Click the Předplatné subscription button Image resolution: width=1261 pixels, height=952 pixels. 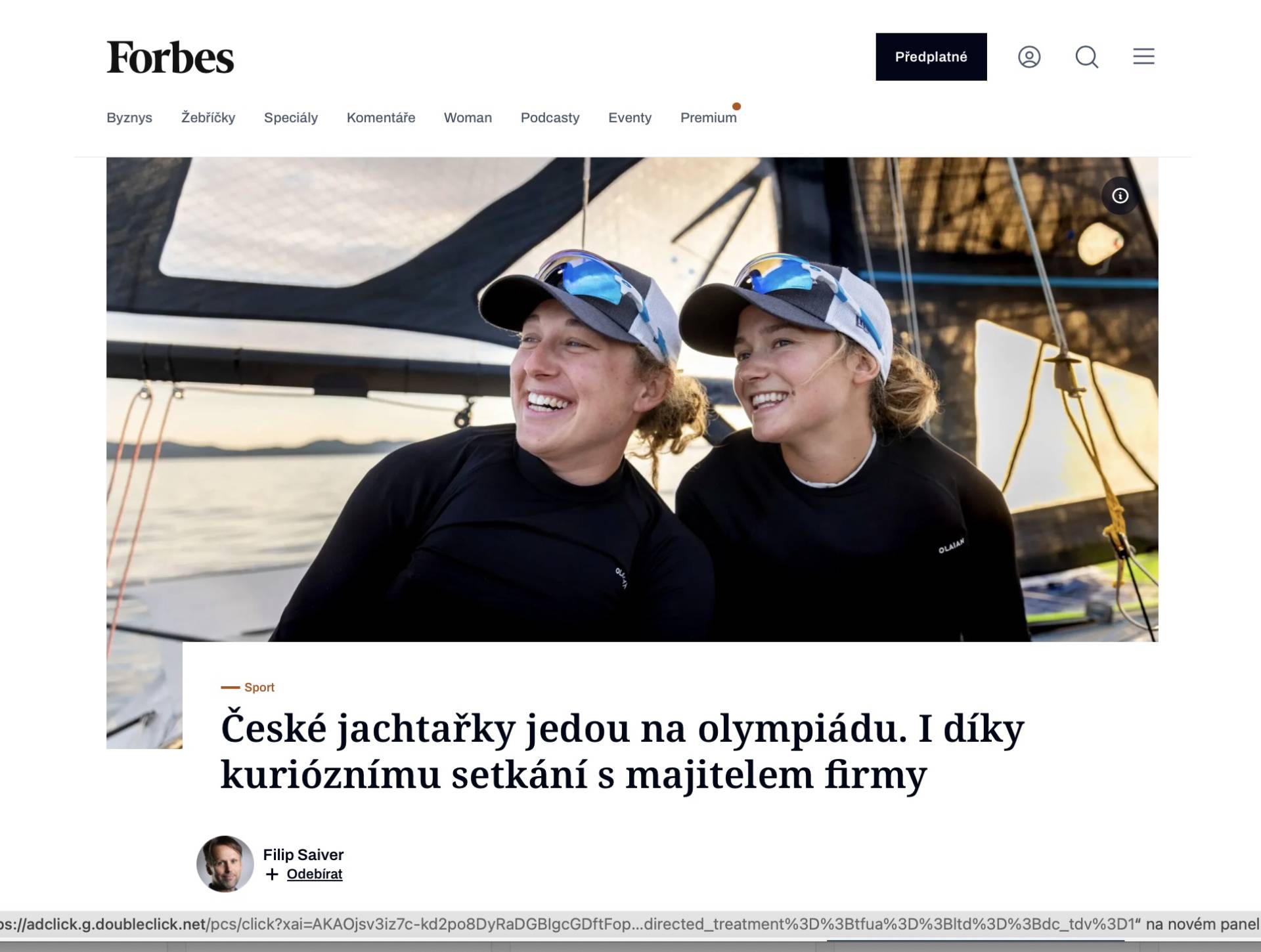tap(931, 57)
